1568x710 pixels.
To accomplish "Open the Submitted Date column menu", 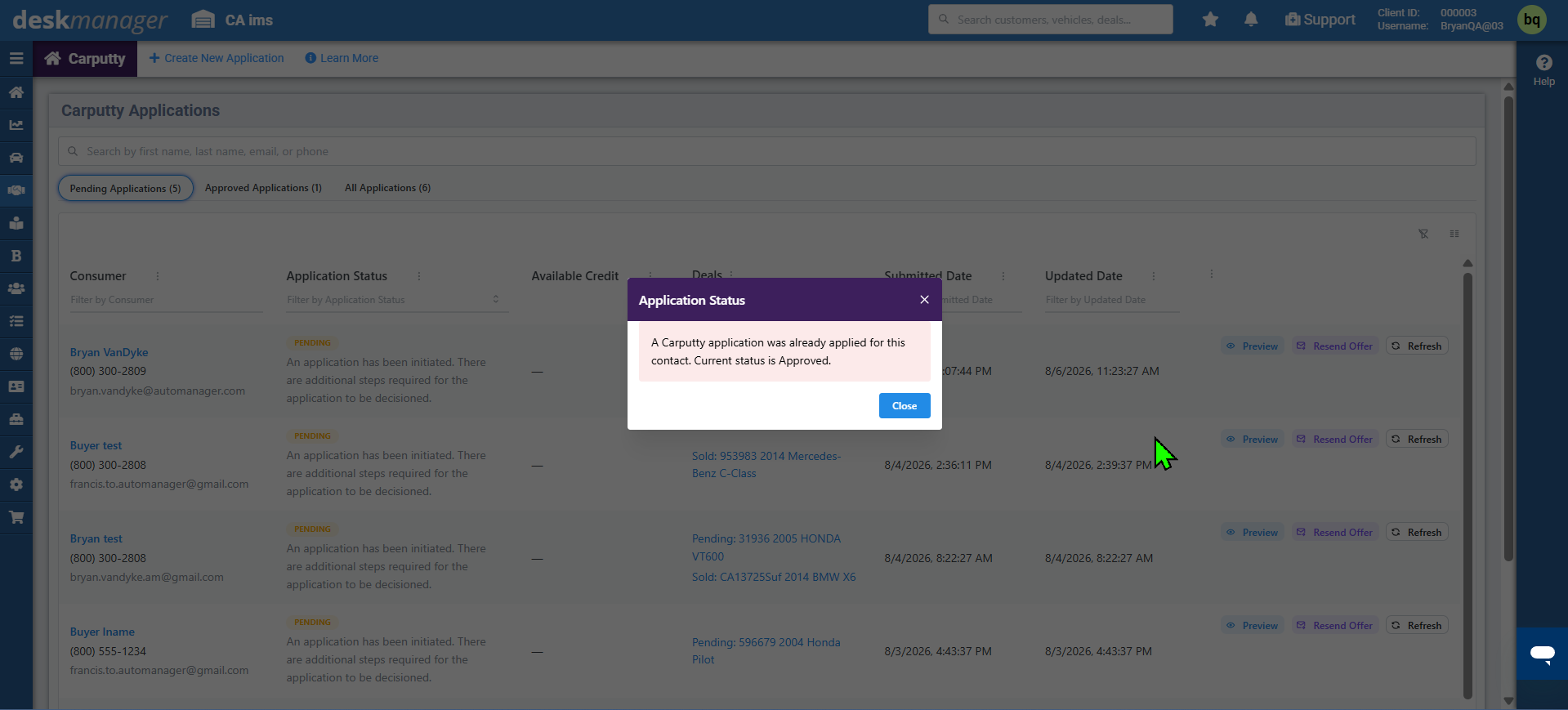I will click(1003, 276).
